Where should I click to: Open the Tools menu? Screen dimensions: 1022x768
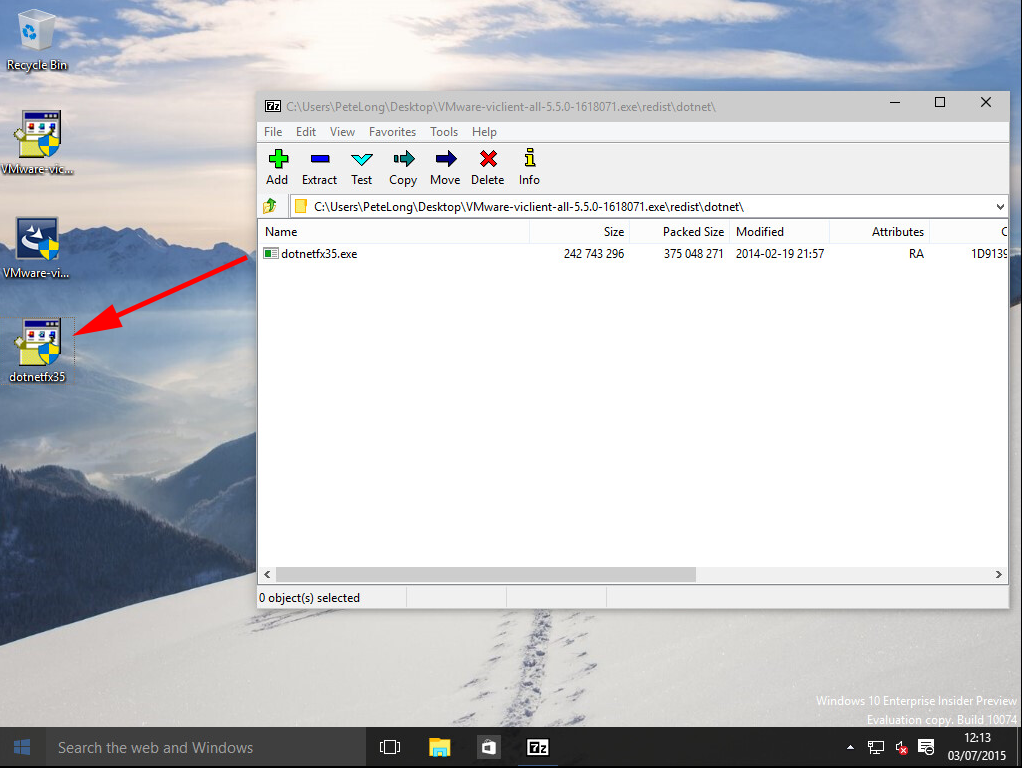444,132
